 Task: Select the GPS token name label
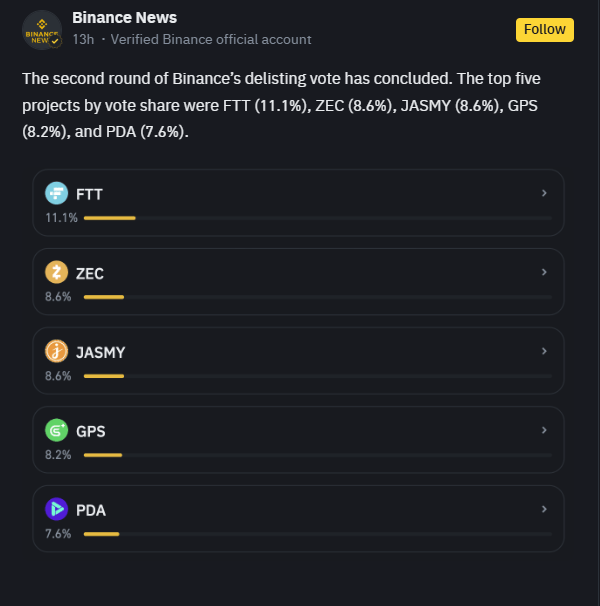coord(90,431)
